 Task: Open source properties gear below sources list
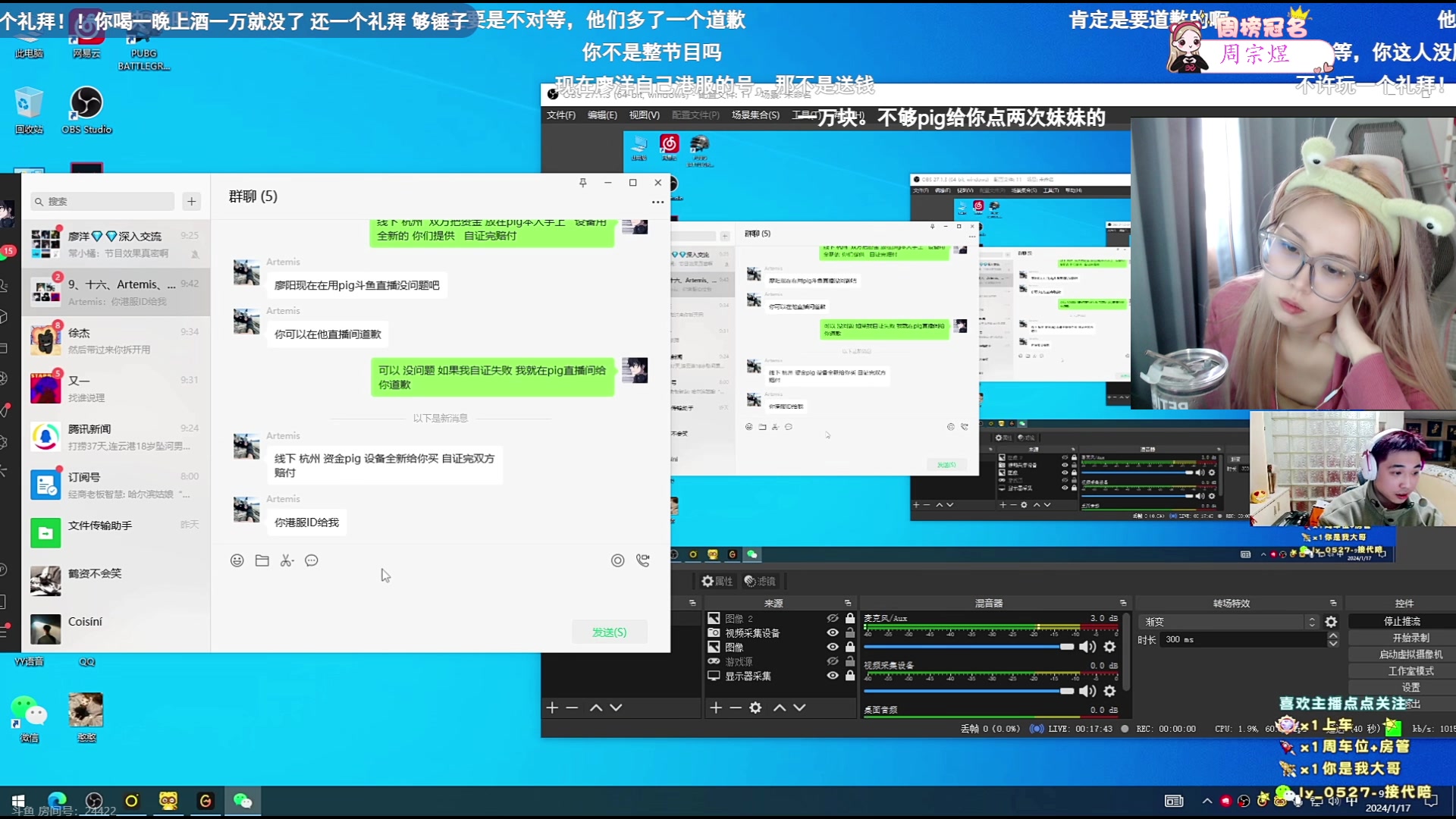point(755,708)
